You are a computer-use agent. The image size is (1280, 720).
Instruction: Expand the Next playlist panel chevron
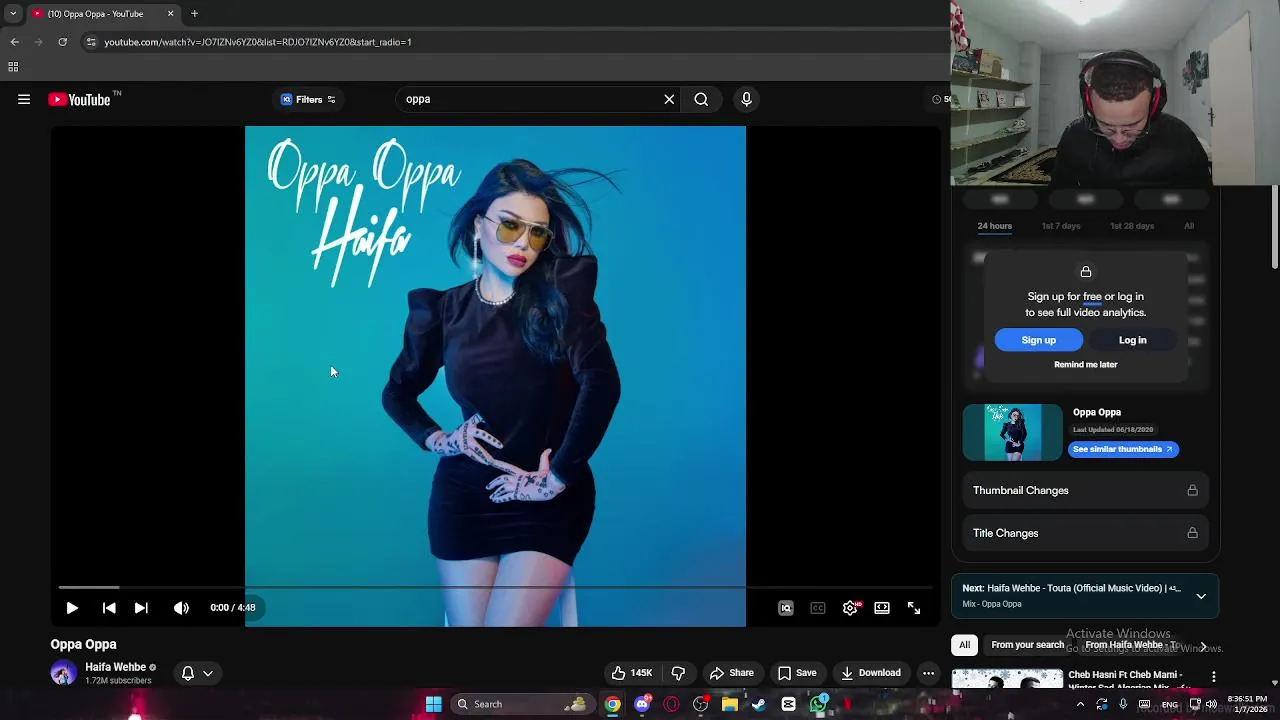[x=1201, y=596]
